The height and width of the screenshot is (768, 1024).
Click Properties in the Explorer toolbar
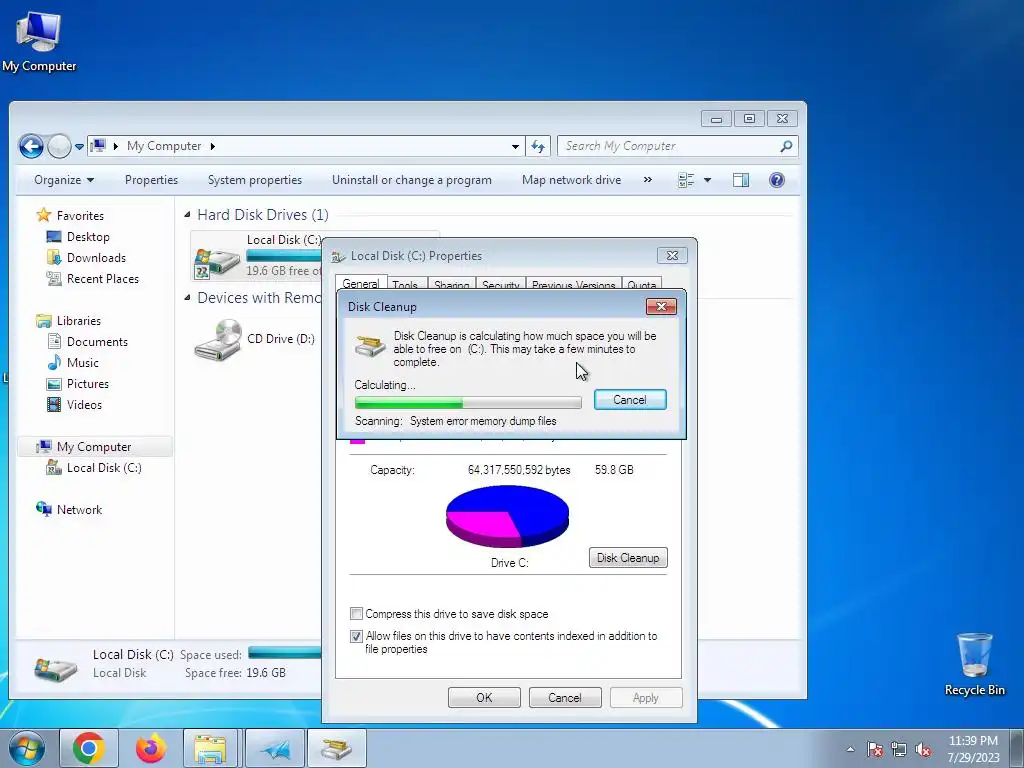point(152,180)
